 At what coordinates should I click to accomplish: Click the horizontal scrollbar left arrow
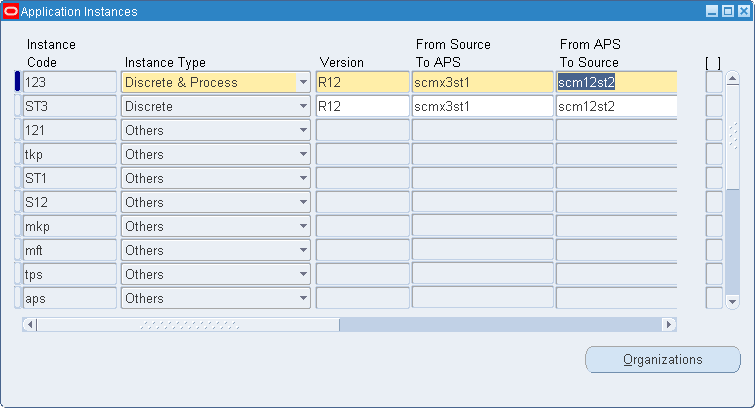(x=30, y=325)
